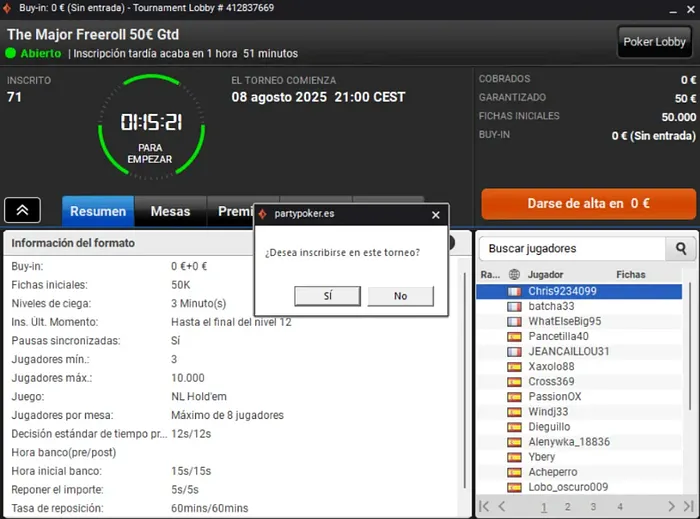This screenshot has height=519, width=700.
Task: Close the Tournament Lobby window
Action: (x=691, y=9)
